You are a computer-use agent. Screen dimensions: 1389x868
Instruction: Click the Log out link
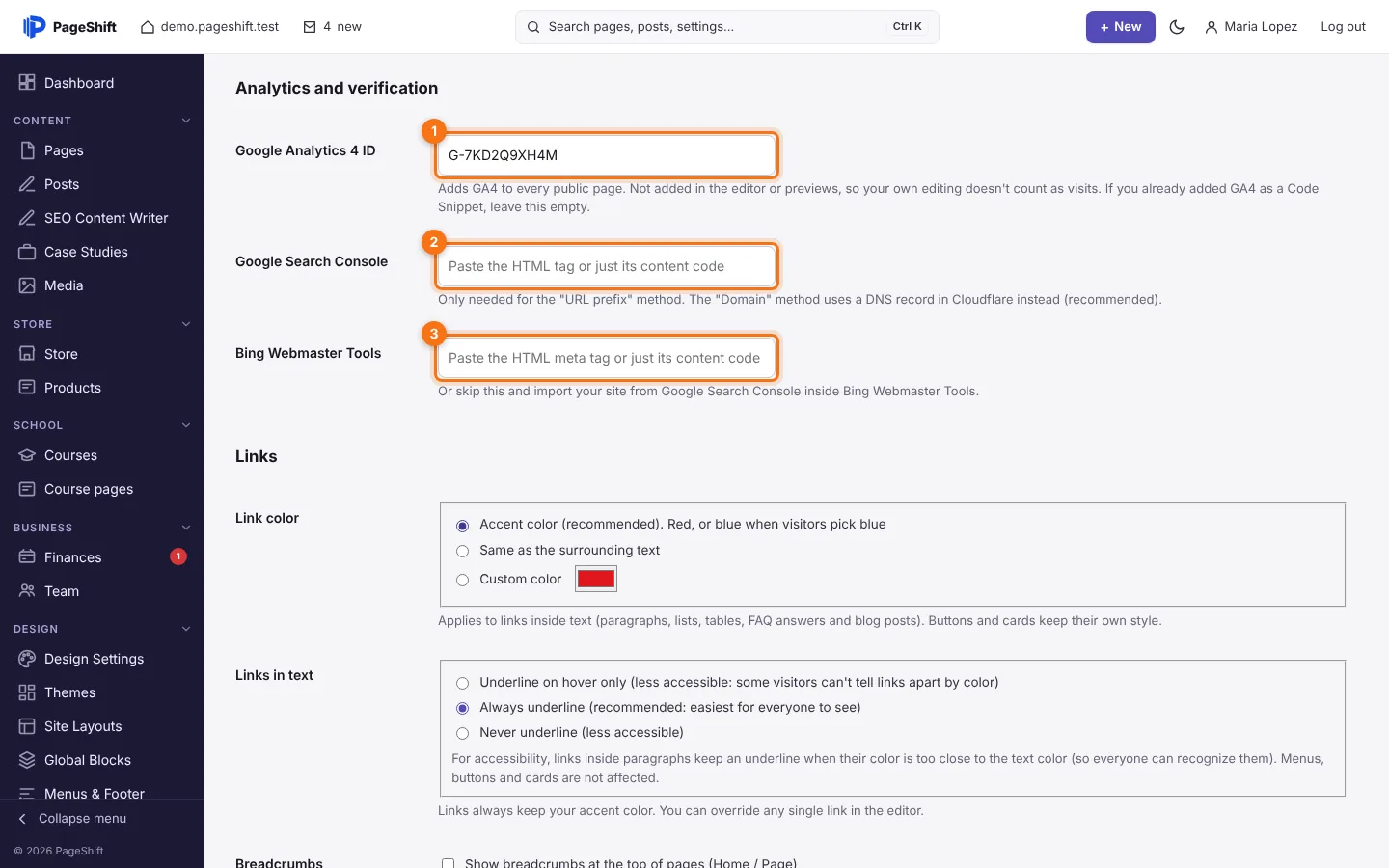1343,27
